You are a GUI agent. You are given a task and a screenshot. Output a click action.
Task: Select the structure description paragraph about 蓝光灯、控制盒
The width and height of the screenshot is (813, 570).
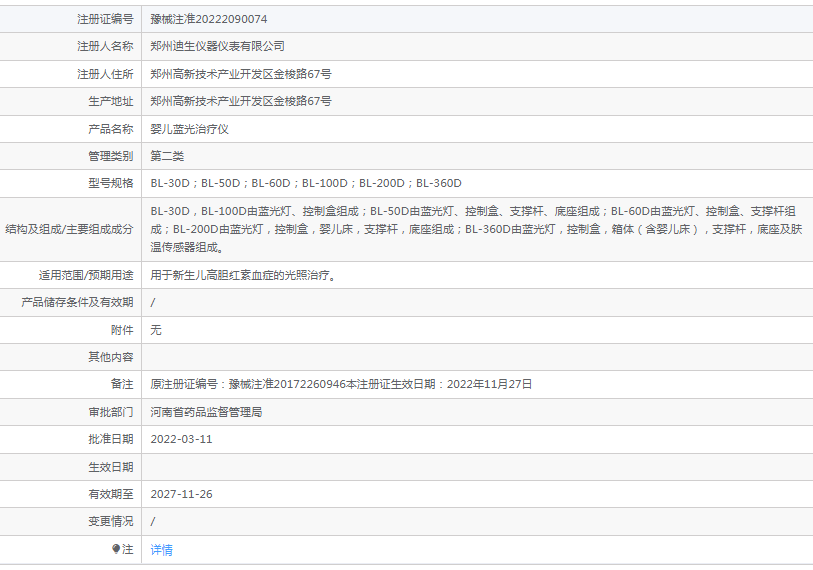click(x=476, y=229)
